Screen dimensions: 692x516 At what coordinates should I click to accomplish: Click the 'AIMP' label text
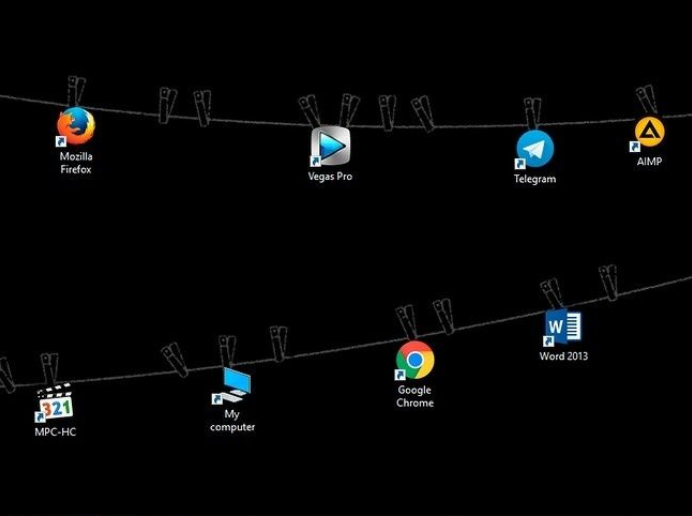[x=649, y=162]
